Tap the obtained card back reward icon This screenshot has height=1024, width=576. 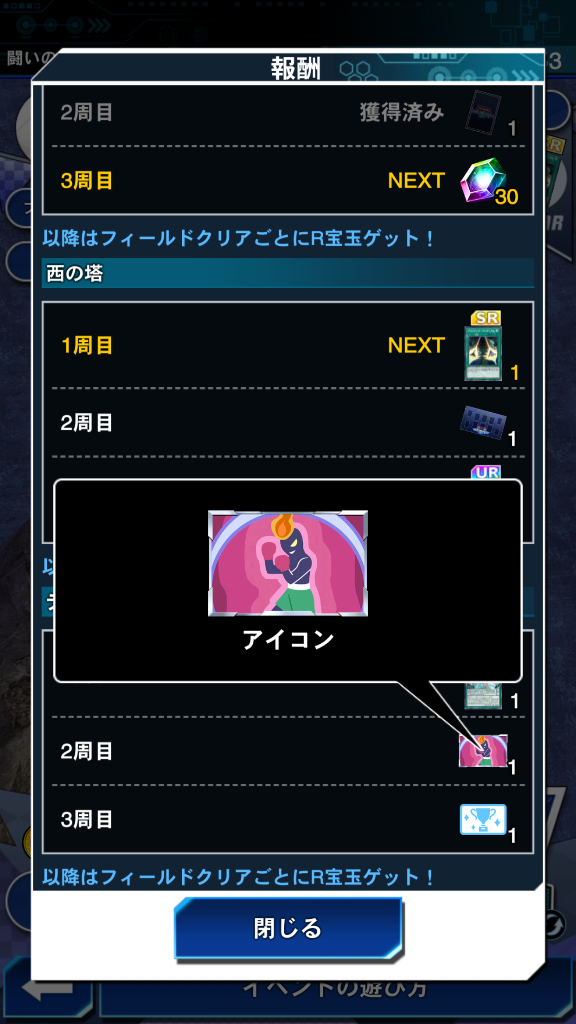coord(483,112)
